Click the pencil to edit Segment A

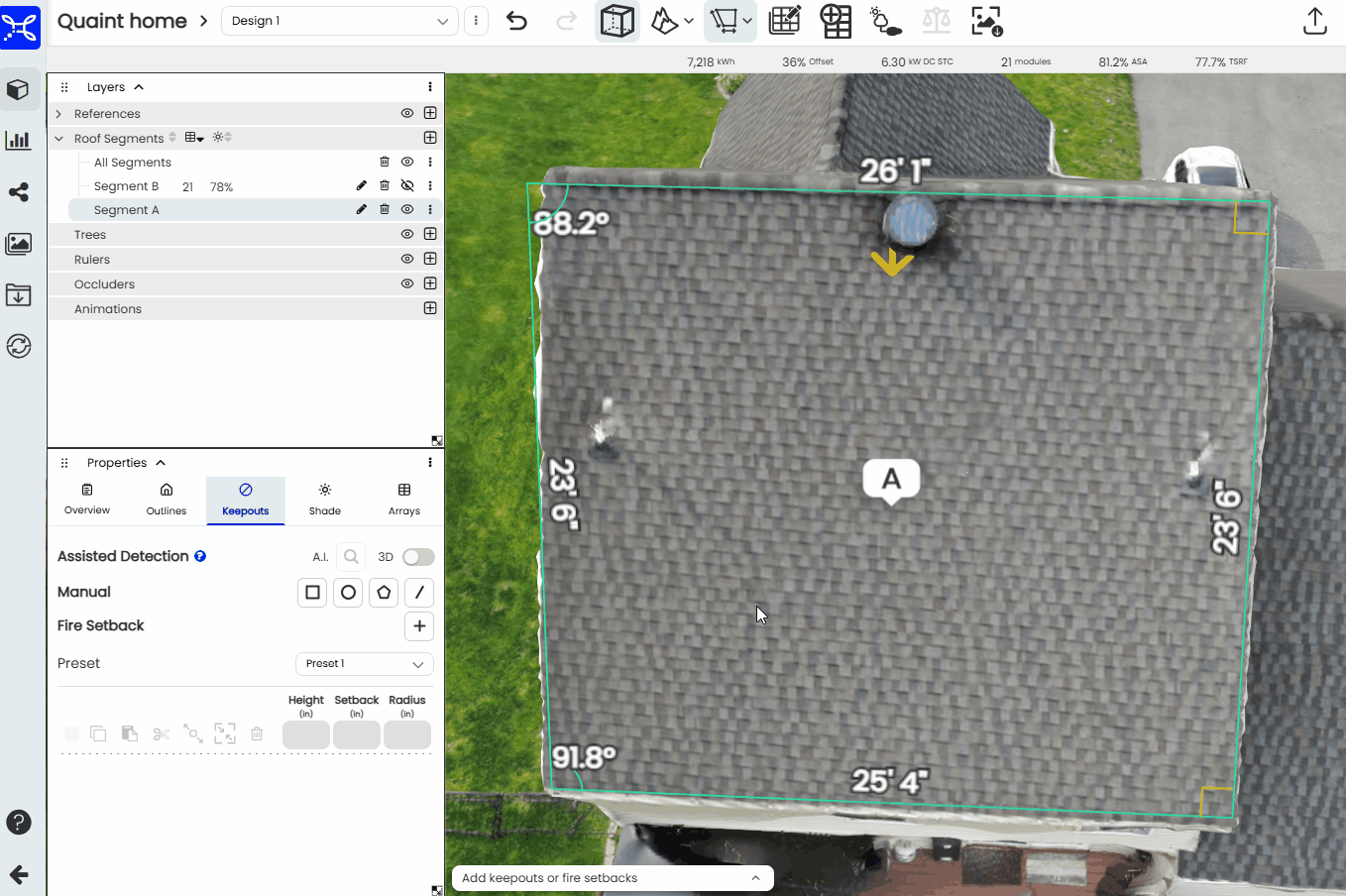[362, 209]
